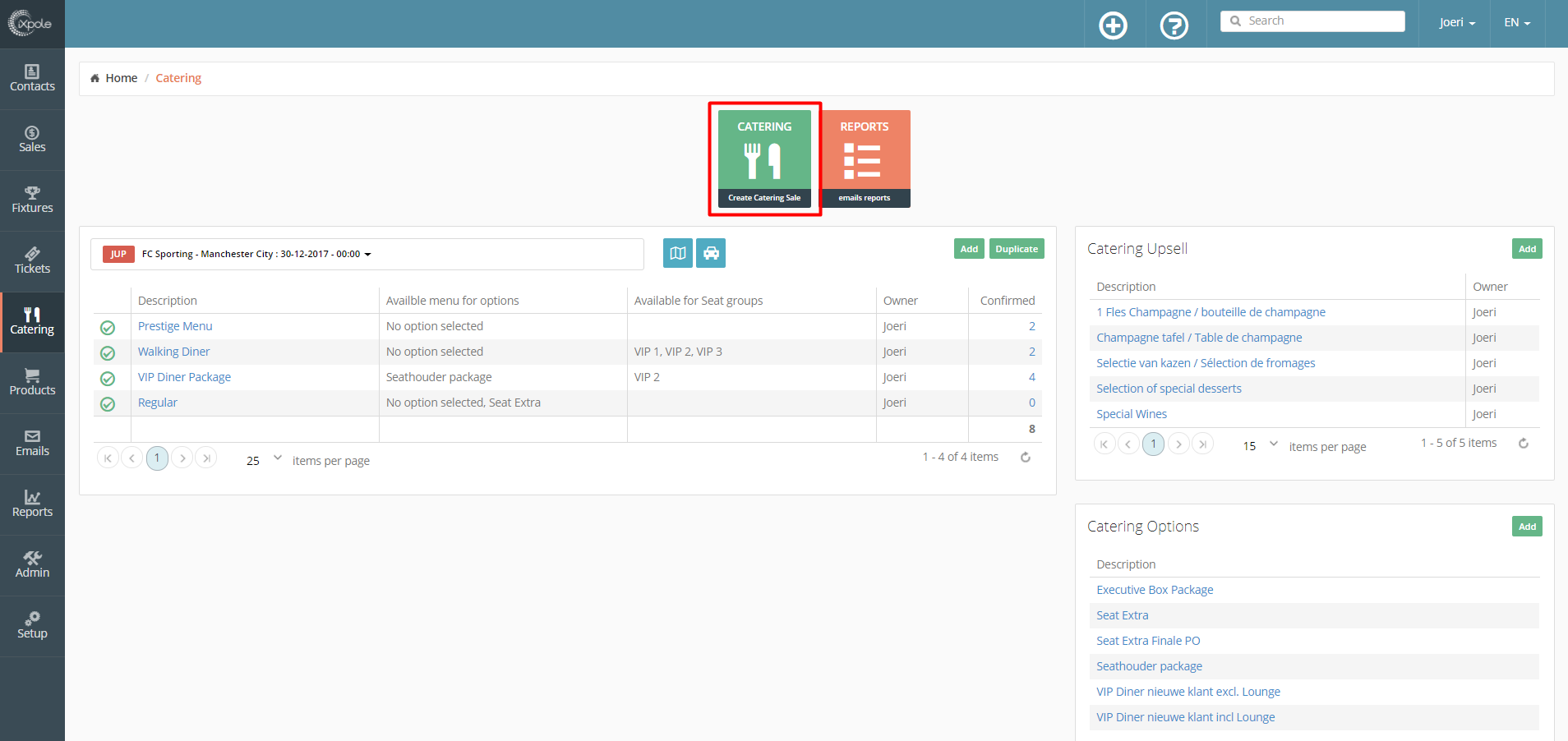Sort by Confirmed column header
This screenshot has width=1568, height=741.
coord(1008,301)
